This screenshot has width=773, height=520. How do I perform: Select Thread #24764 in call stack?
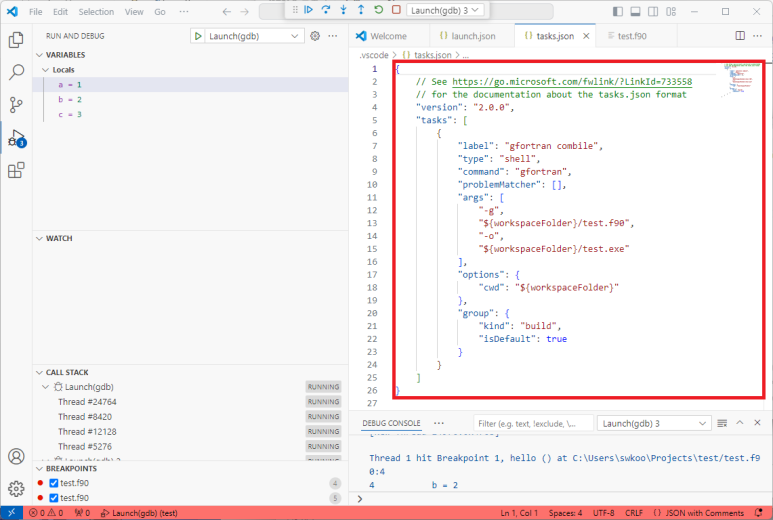[x=190, y=402]
